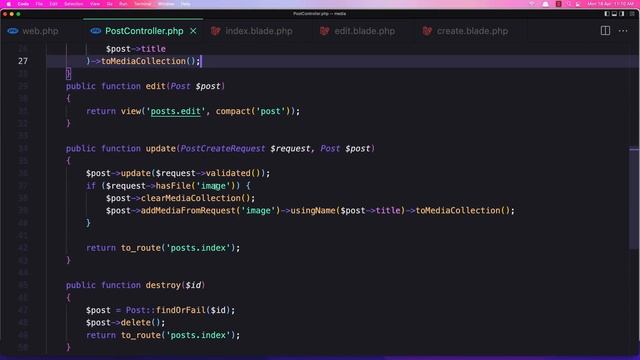Toggle the bottom panel layout icon
The height and width of the screenshot is (360, 640).
(x=614, y=13)
